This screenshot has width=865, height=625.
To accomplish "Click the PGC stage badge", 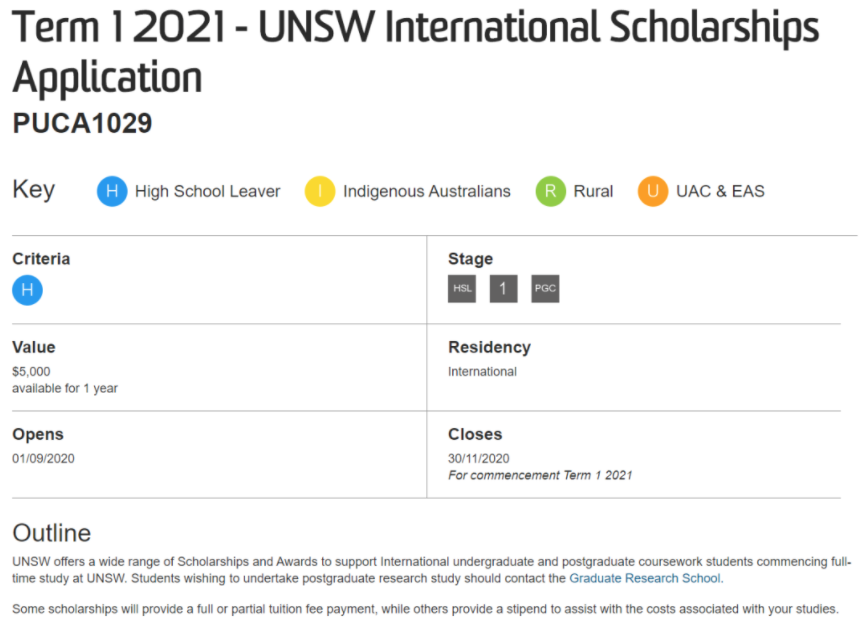I will click(545, 289).
